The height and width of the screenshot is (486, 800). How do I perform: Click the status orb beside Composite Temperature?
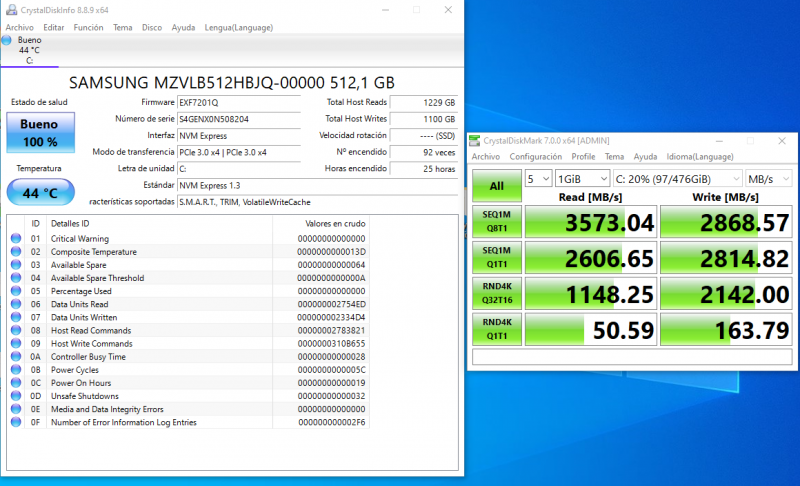15,252
